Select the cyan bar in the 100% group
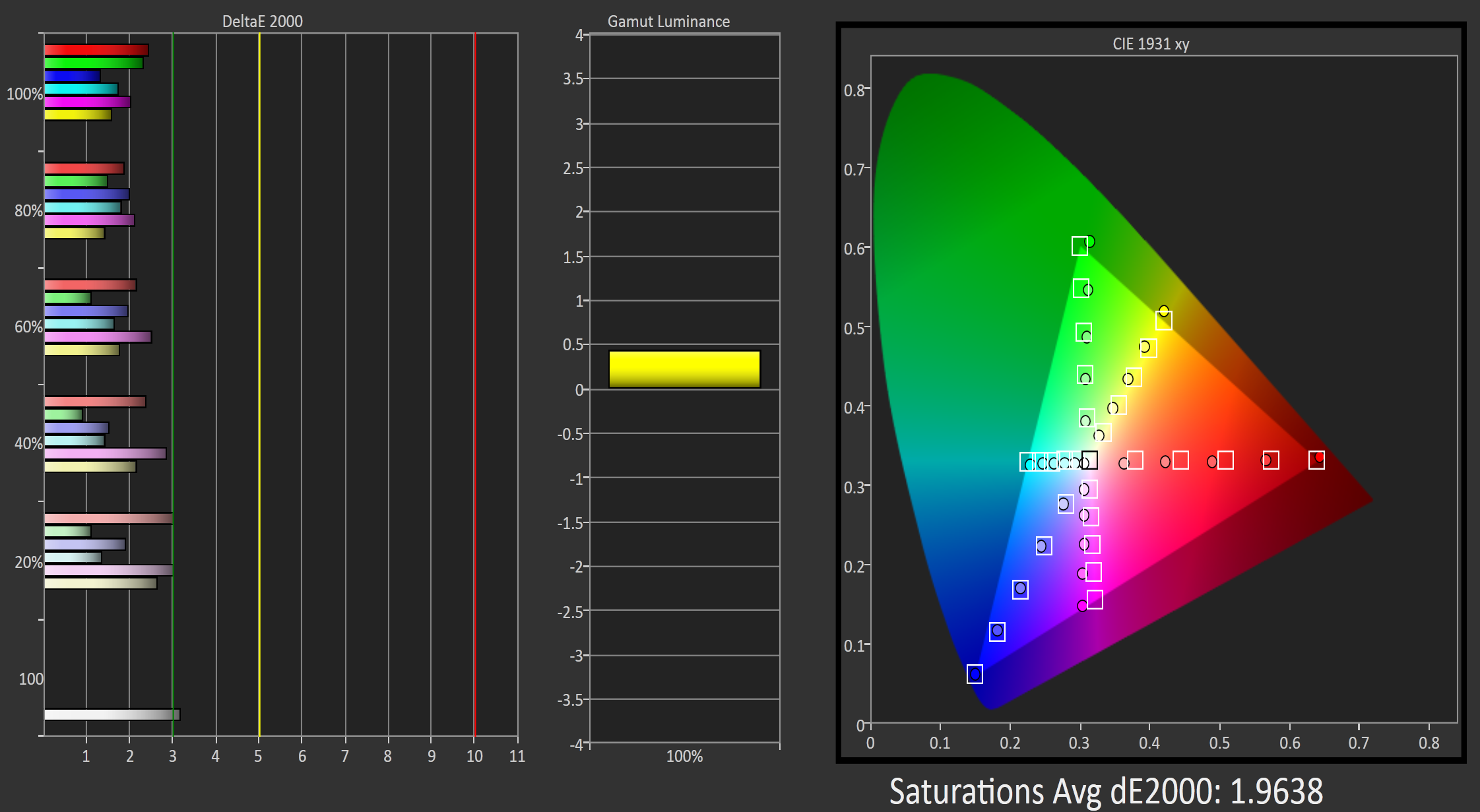This screenshot has height=812, width=1480. point(81,89)
